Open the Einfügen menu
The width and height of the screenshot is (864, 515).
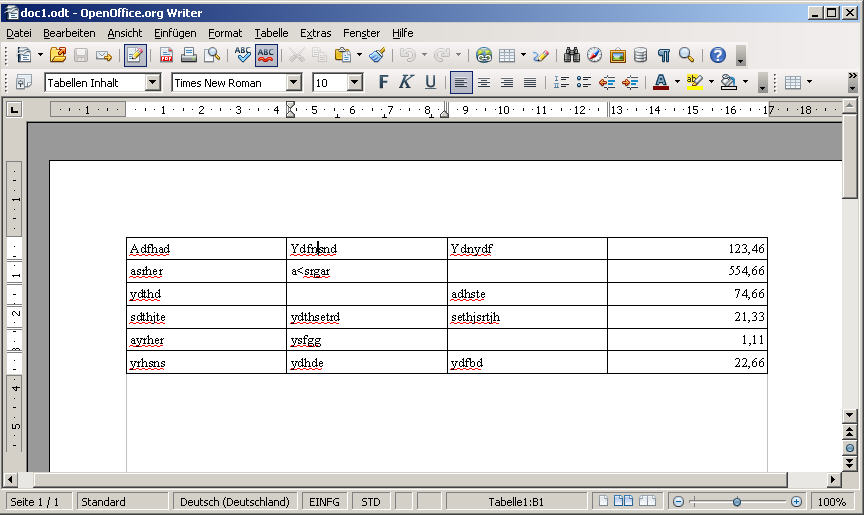[x=175, y=33]
